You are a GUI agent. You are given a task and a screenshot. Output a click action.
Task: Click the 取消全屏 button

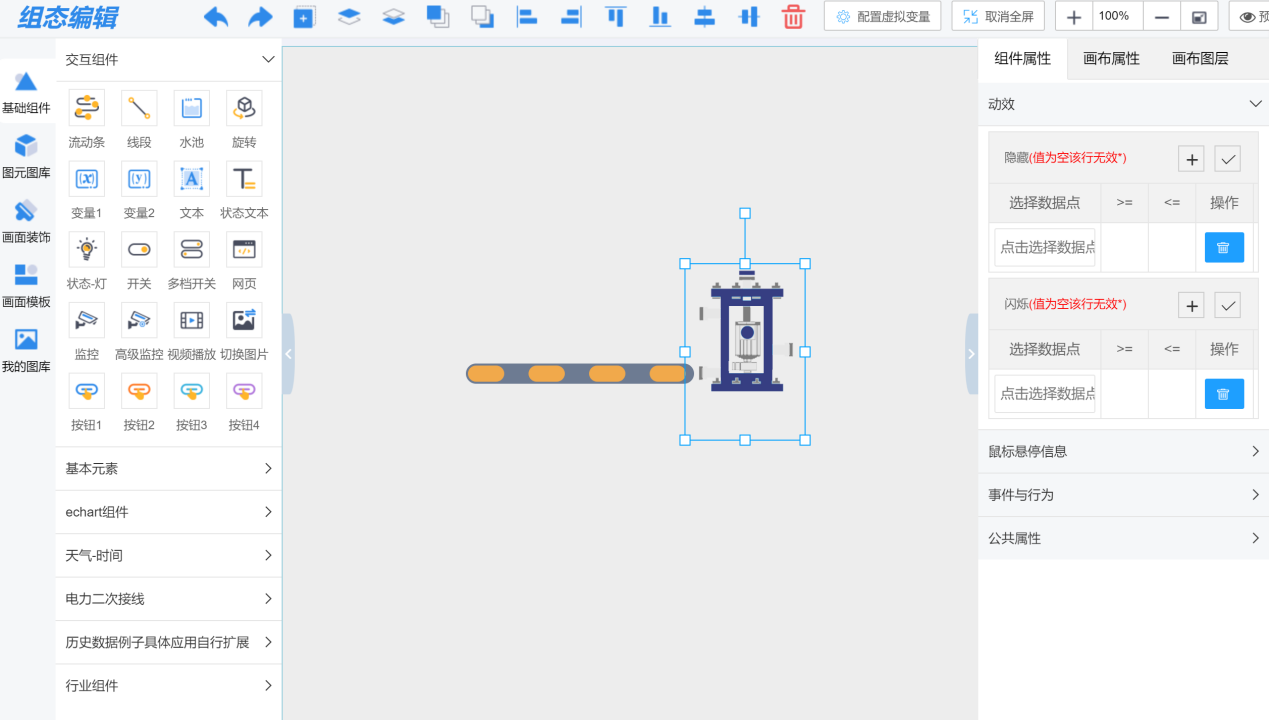[x=998, y=17]
